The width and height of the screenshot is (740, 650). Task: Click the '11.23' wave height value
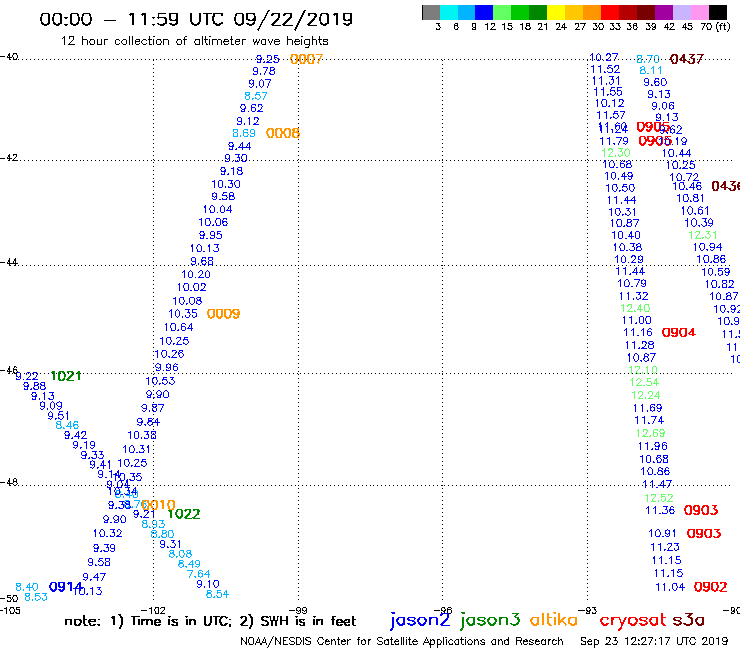(665, 547)
